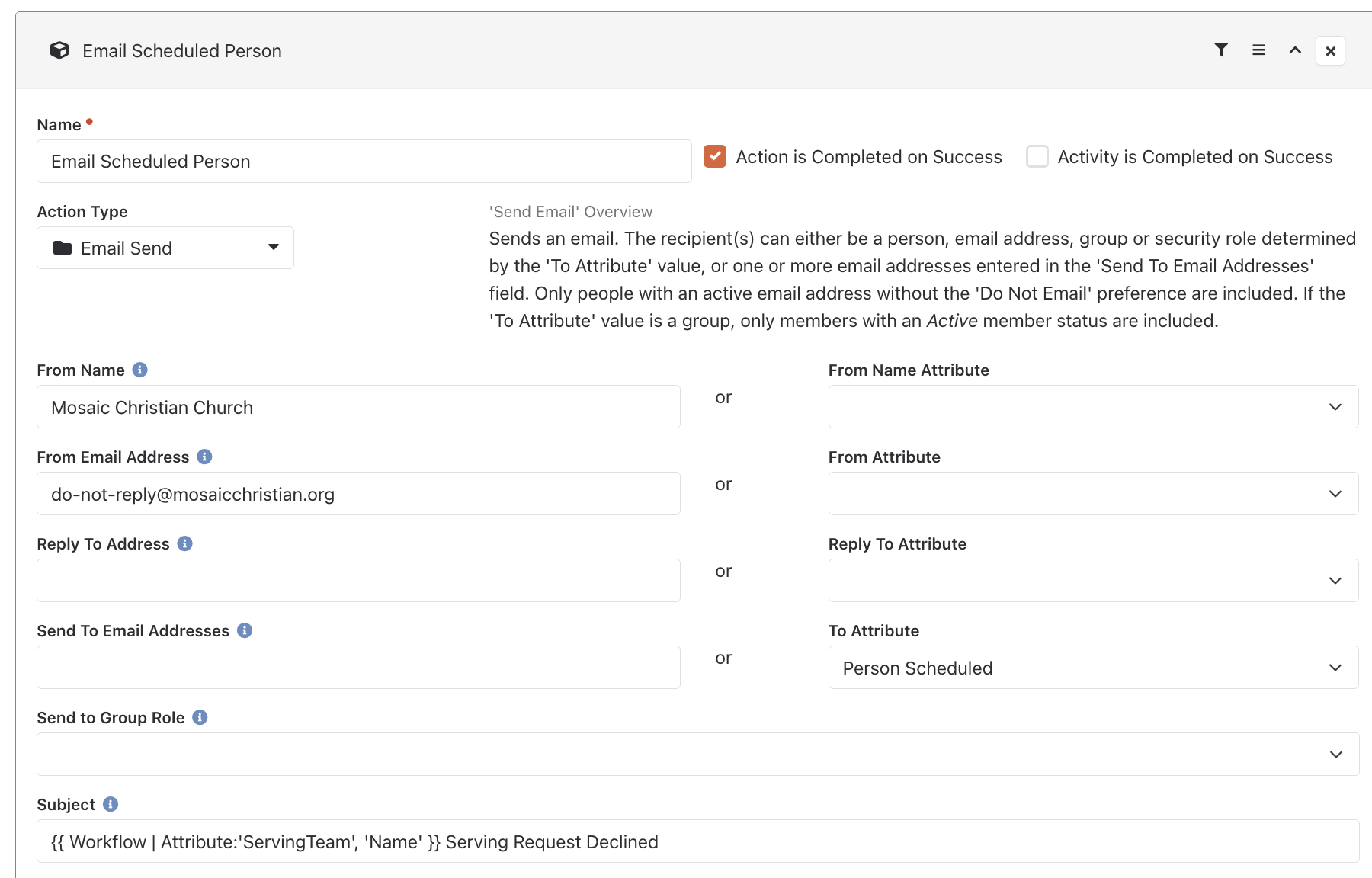Enable Activity is Completed on Success checkbox
Viewport: 1372px width, 878px height.
(1037, 156)
